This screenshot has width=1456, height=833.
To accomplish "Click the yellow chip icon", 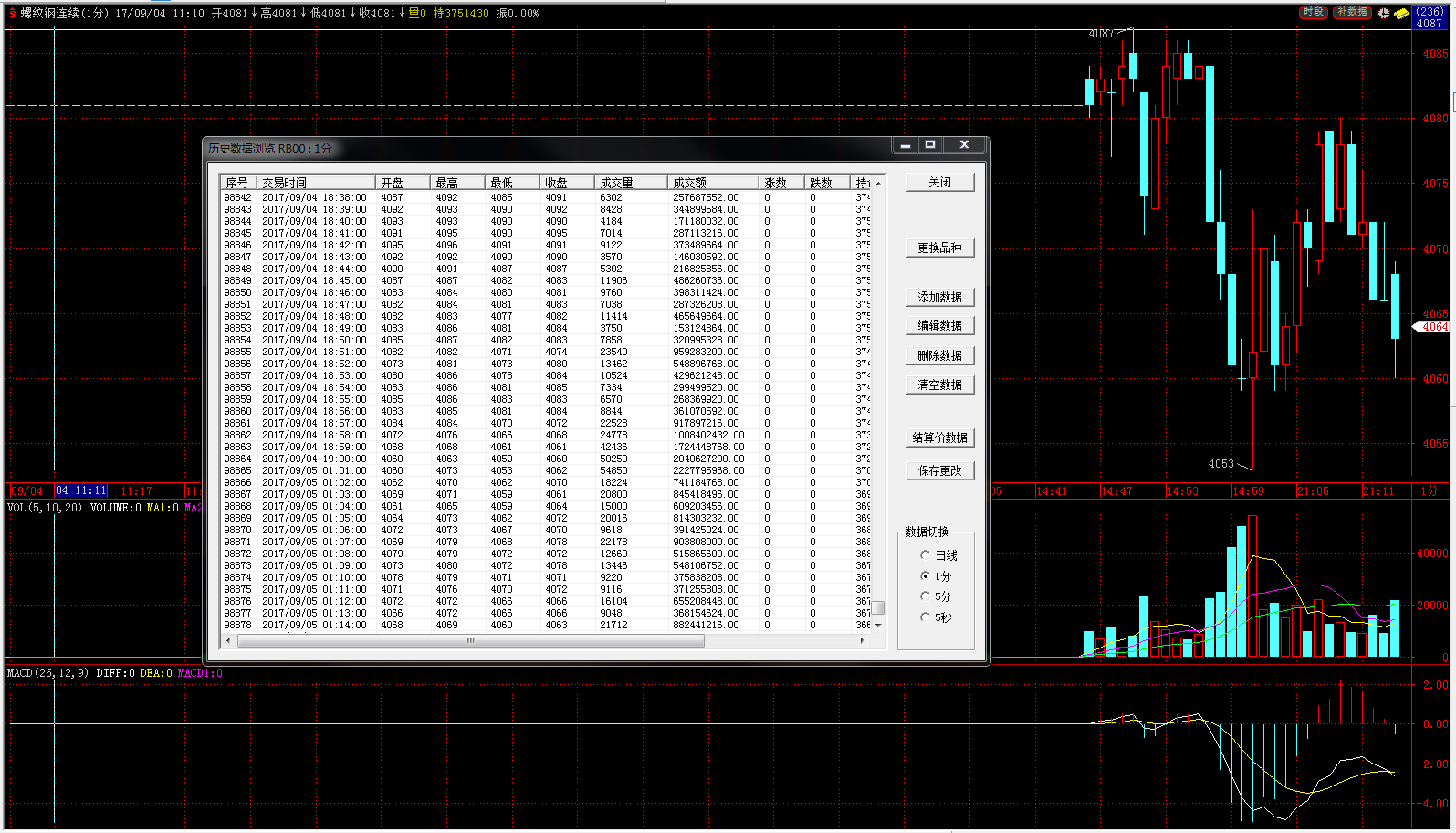I will coord(1400,13).
